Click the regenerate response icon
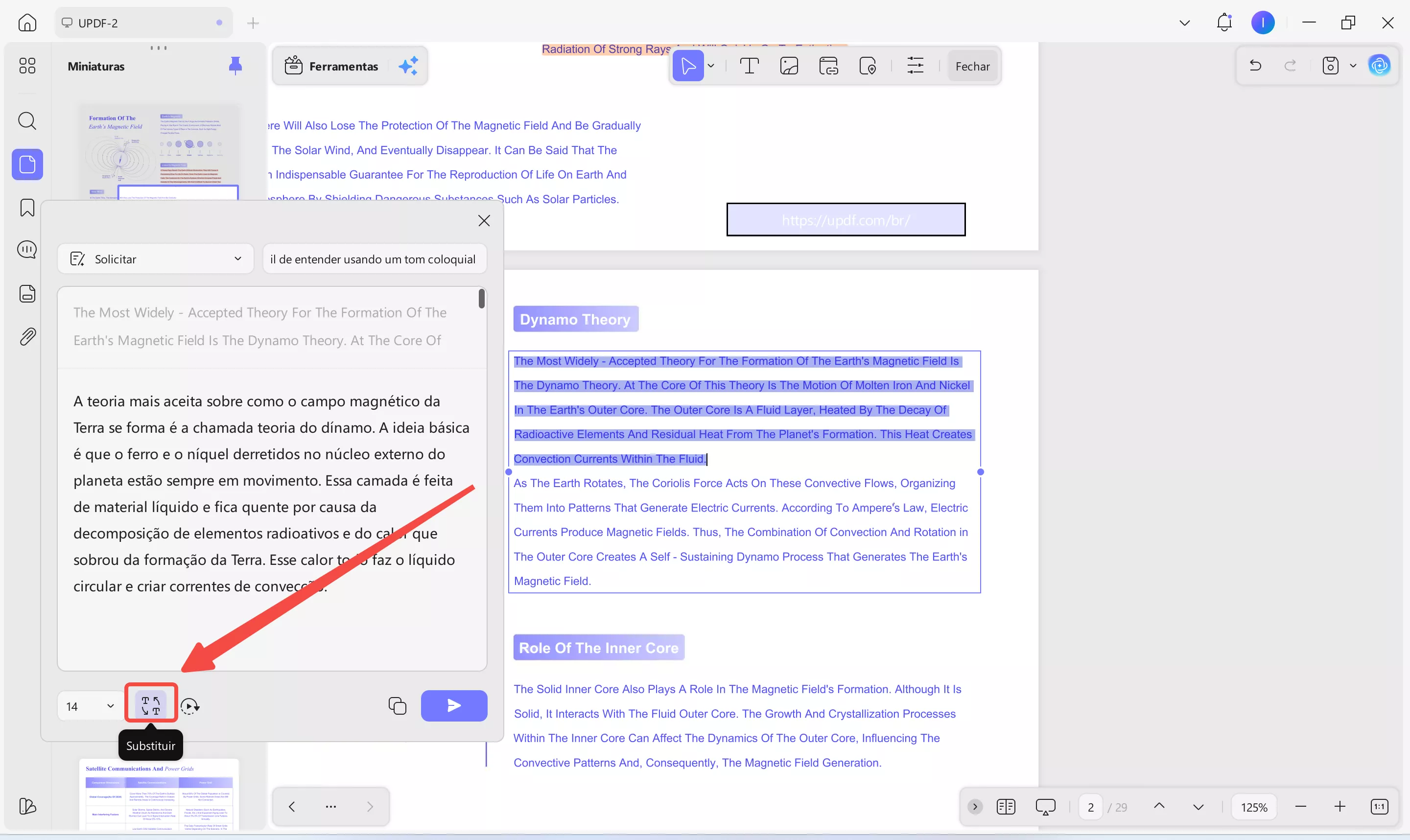This screenshot has height=840, width=1410. (x=189, y=706)
